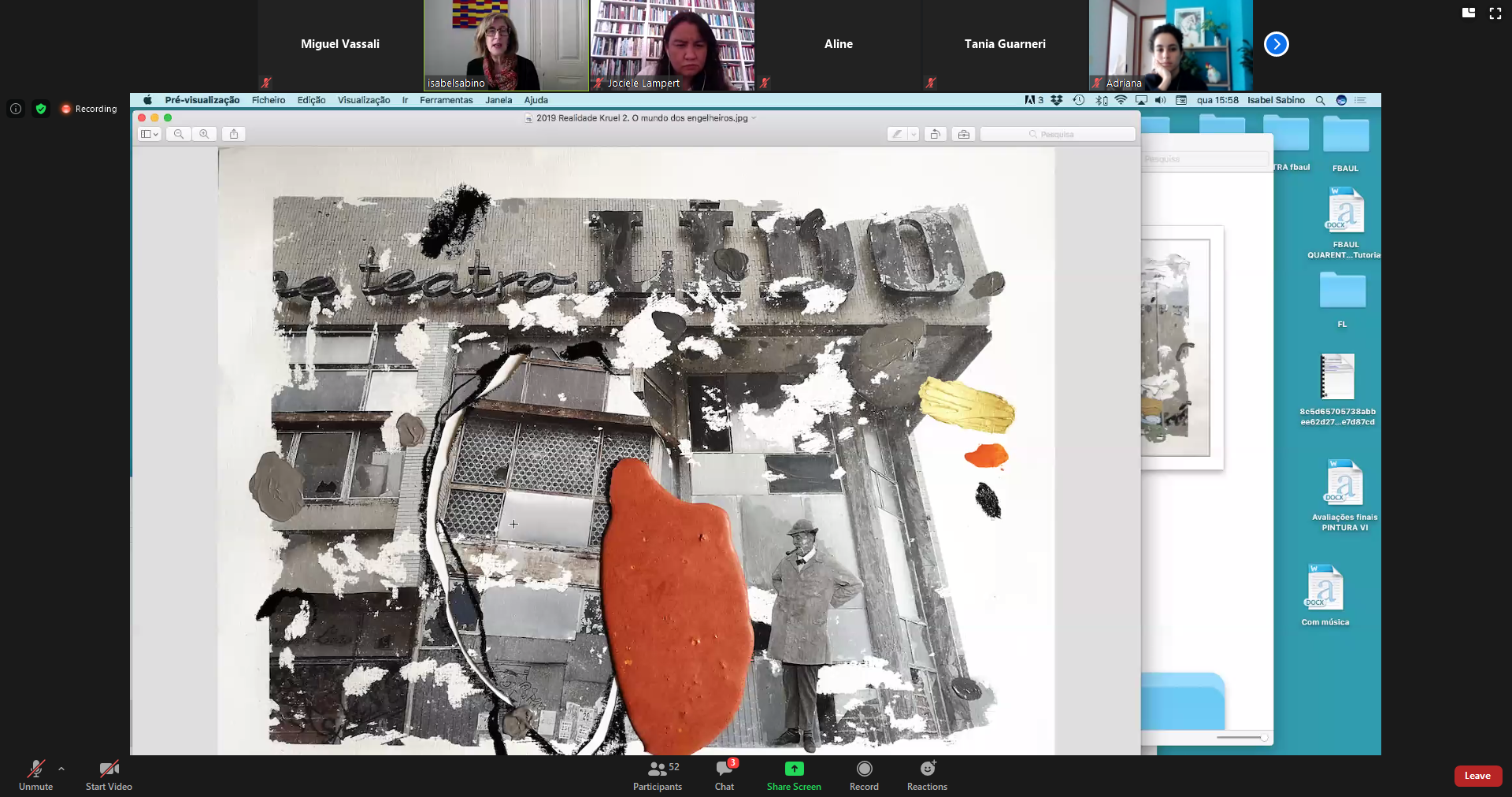
Task: Click the clock showing qua 15:58
Action: [1217, 100]
